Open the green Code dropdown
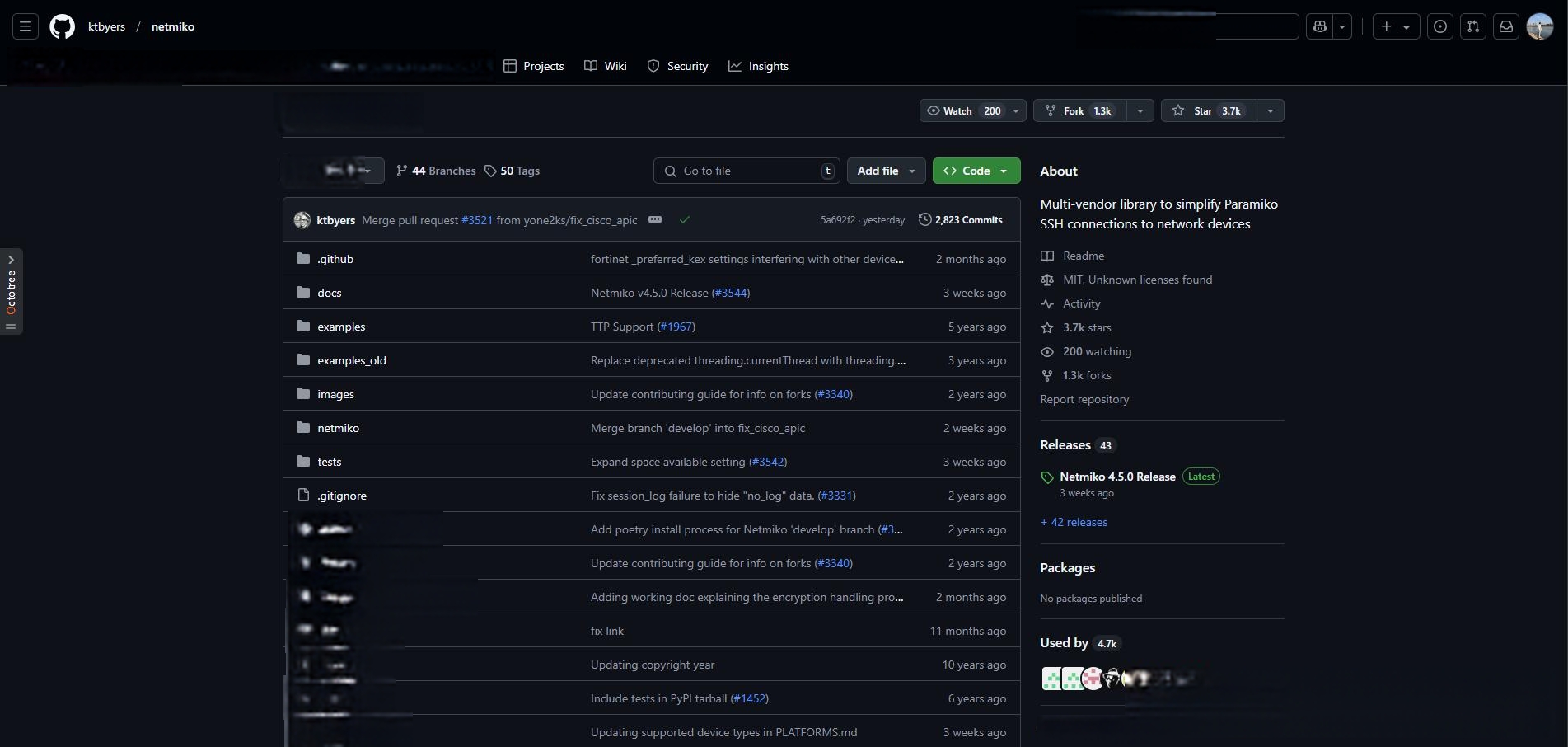This screenshot has width=1568, height=747. [x=976, y=171]
